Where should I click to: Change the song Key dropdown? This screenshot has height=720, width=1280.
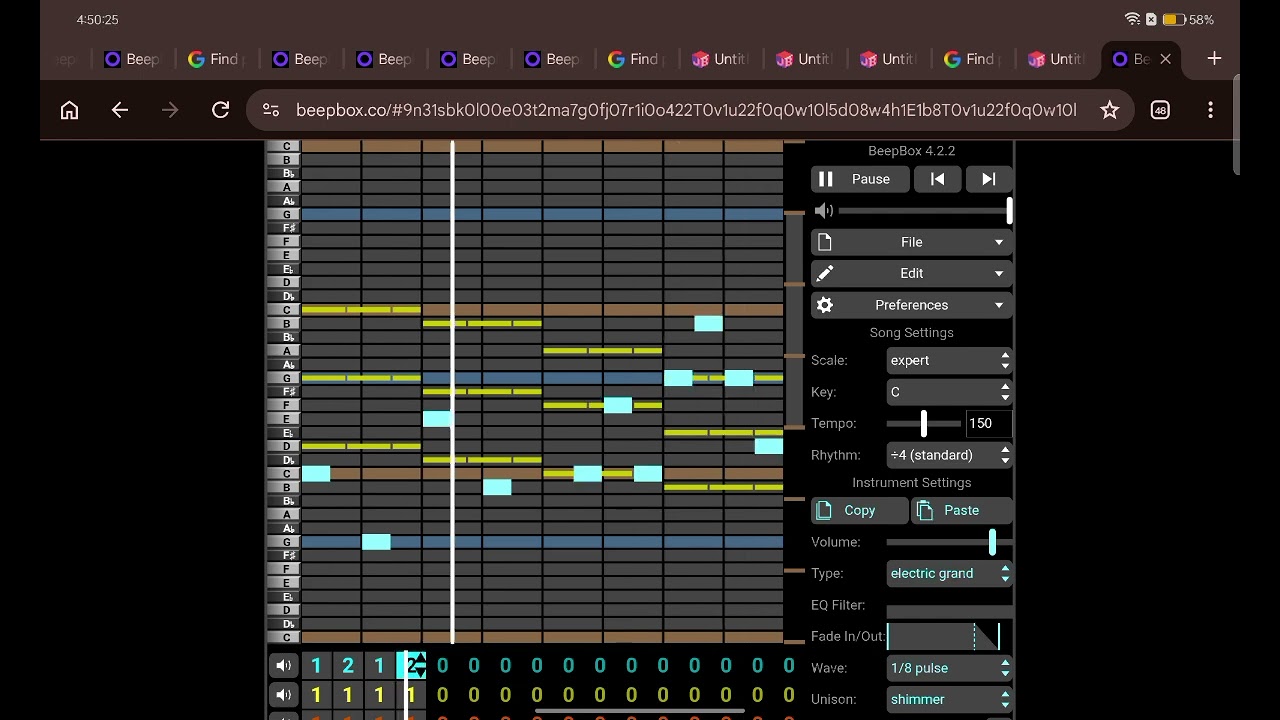click(x=950, y=392)
